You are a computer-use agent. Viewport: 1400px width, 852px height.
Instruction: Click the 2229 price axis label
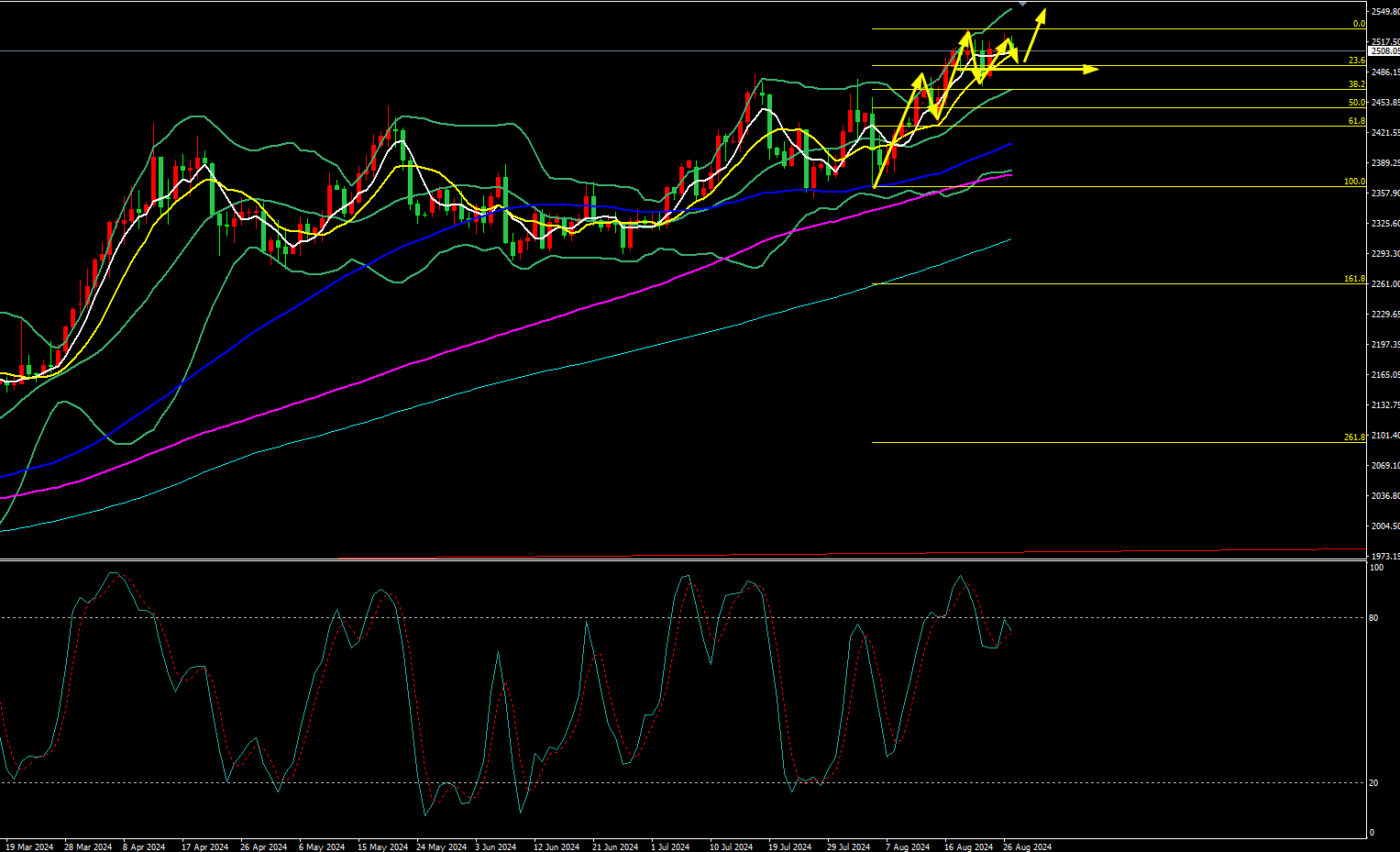[1385, 315]
